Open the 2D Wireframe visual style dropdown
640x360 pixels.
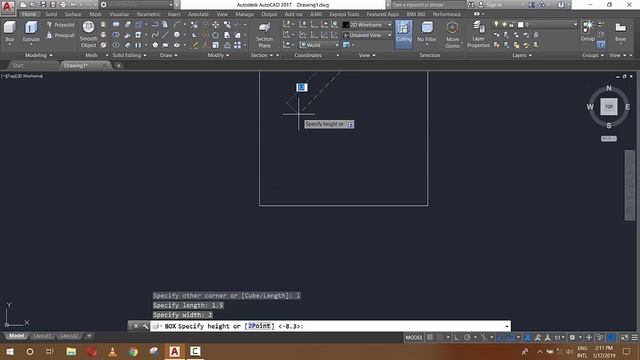point(367,25)
